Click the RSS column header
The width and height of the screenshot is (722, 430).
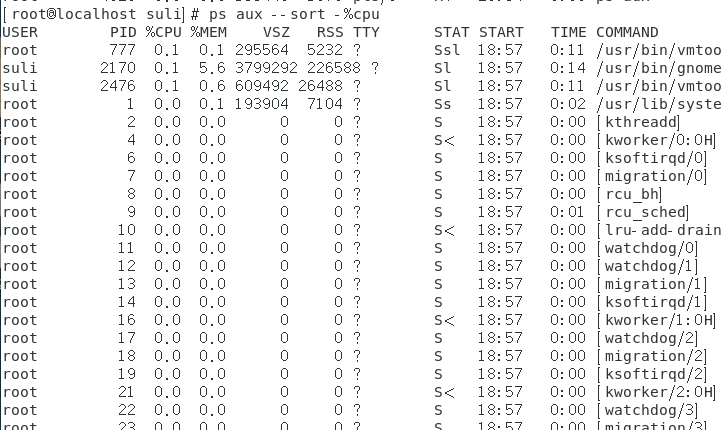point(330,32)
